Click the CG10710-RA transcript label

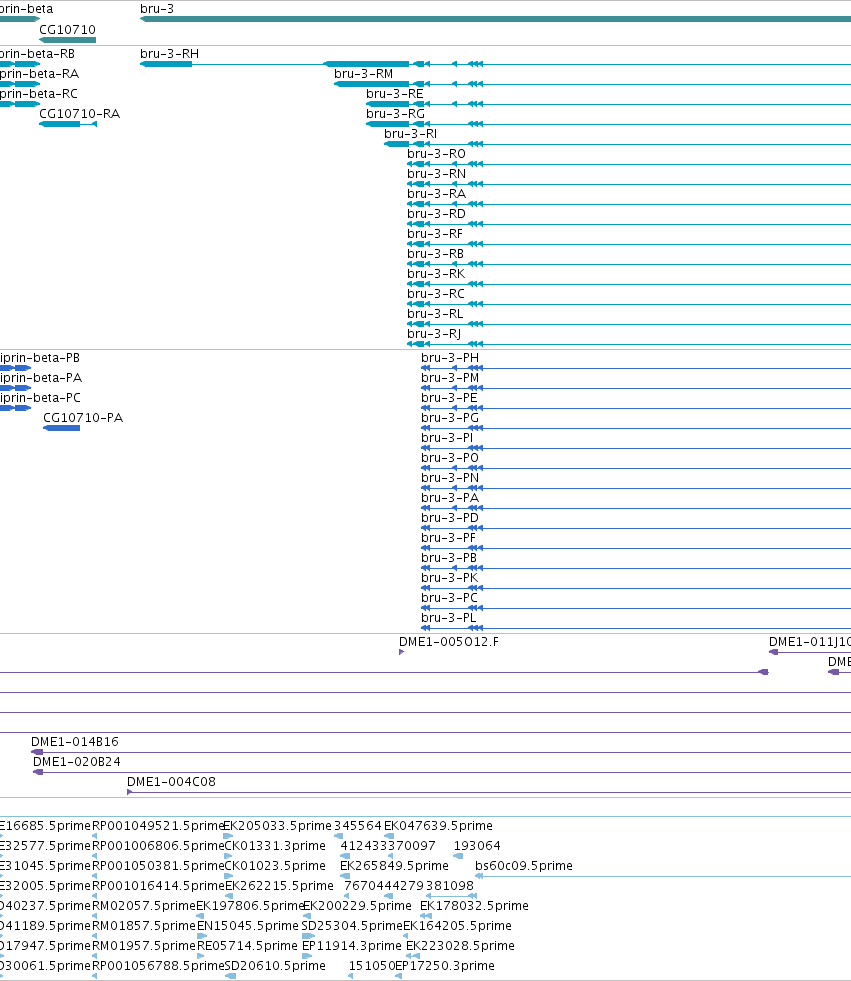click(x=79, y=114)
